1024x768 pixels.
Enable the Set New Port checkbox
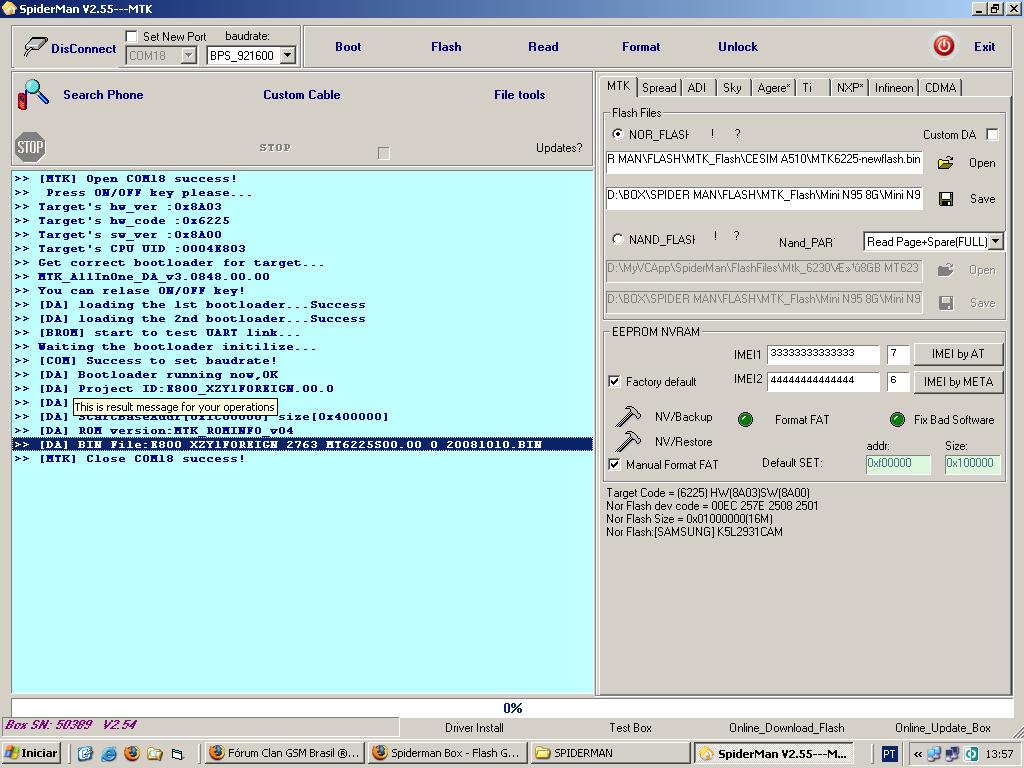[x=132, y=37]
